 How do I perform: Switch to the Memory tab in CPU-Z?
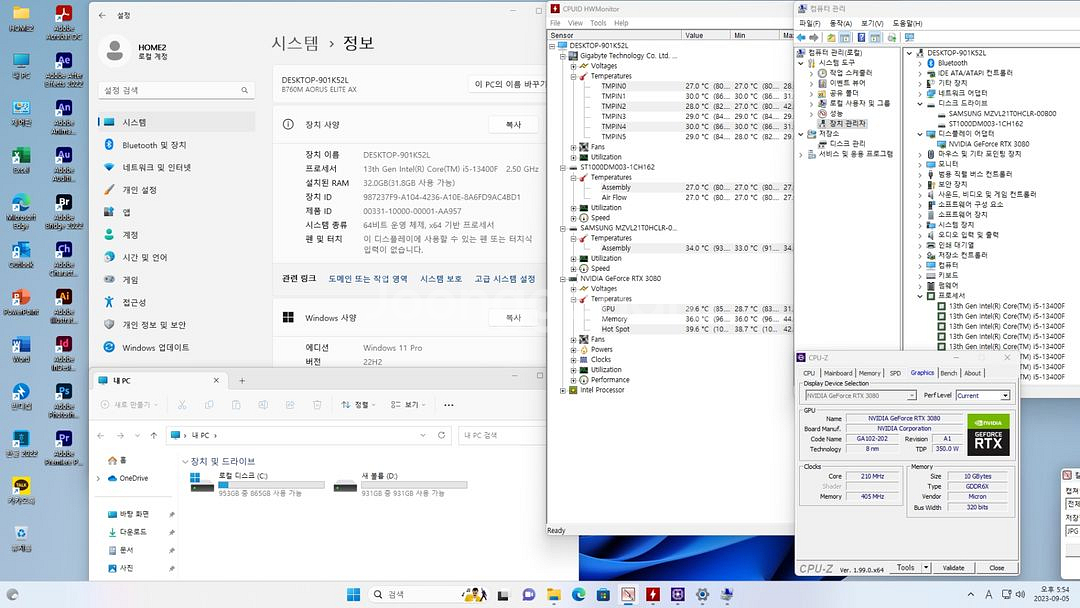click(869, 373)
